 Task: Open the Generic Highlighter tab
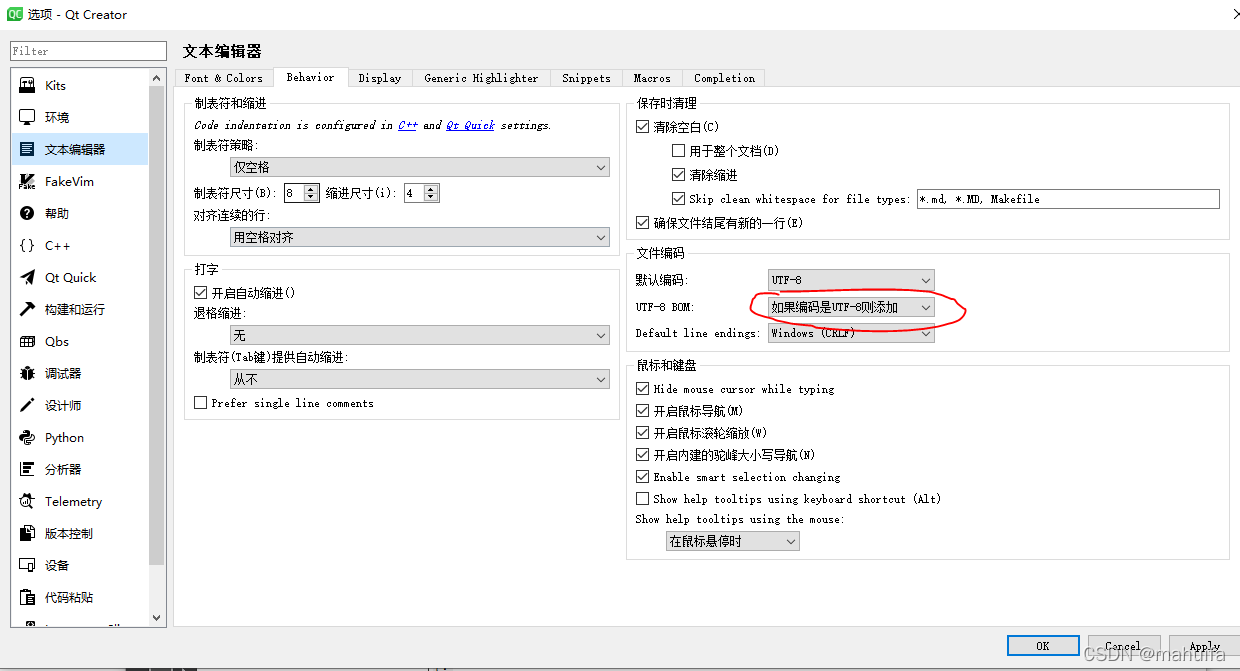pyautogui.click(x=481, y=78)
